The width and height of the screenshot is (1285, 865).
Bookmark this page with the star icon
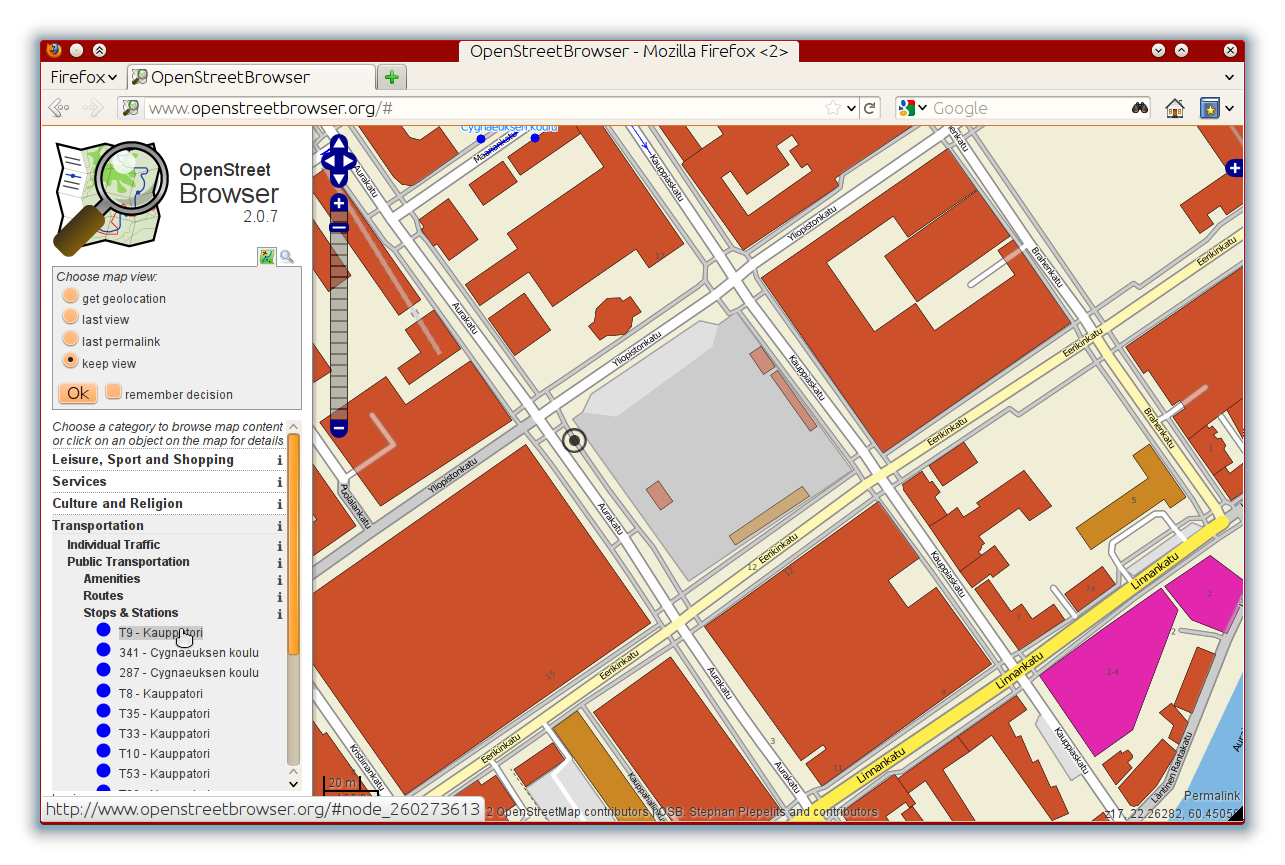click(832, 108)
